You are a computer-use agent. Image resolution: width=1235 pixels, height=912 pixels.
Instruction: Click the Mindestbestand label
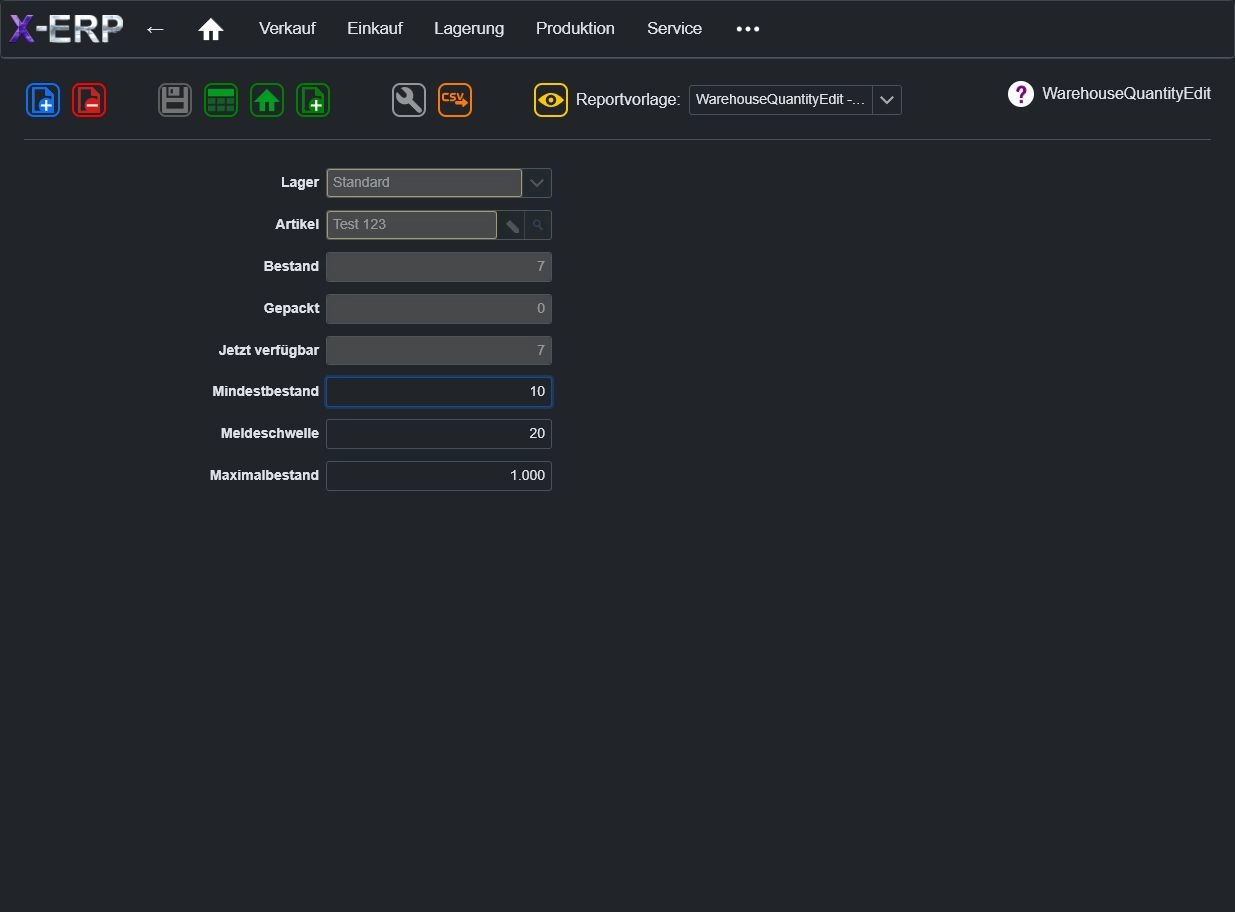tap(266, 392)
